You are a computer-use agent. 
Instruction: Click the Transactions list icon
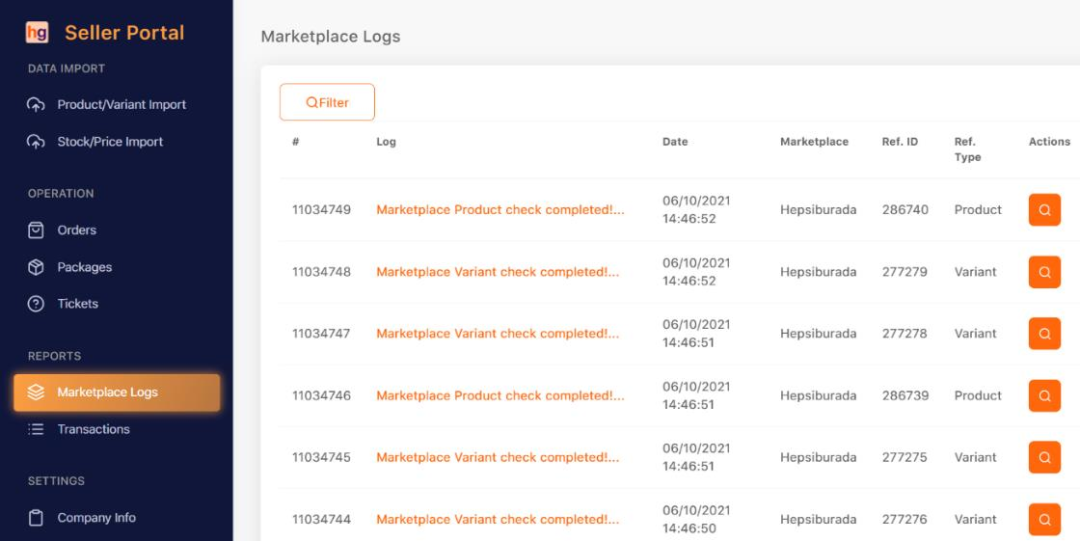tap(36, 429)
